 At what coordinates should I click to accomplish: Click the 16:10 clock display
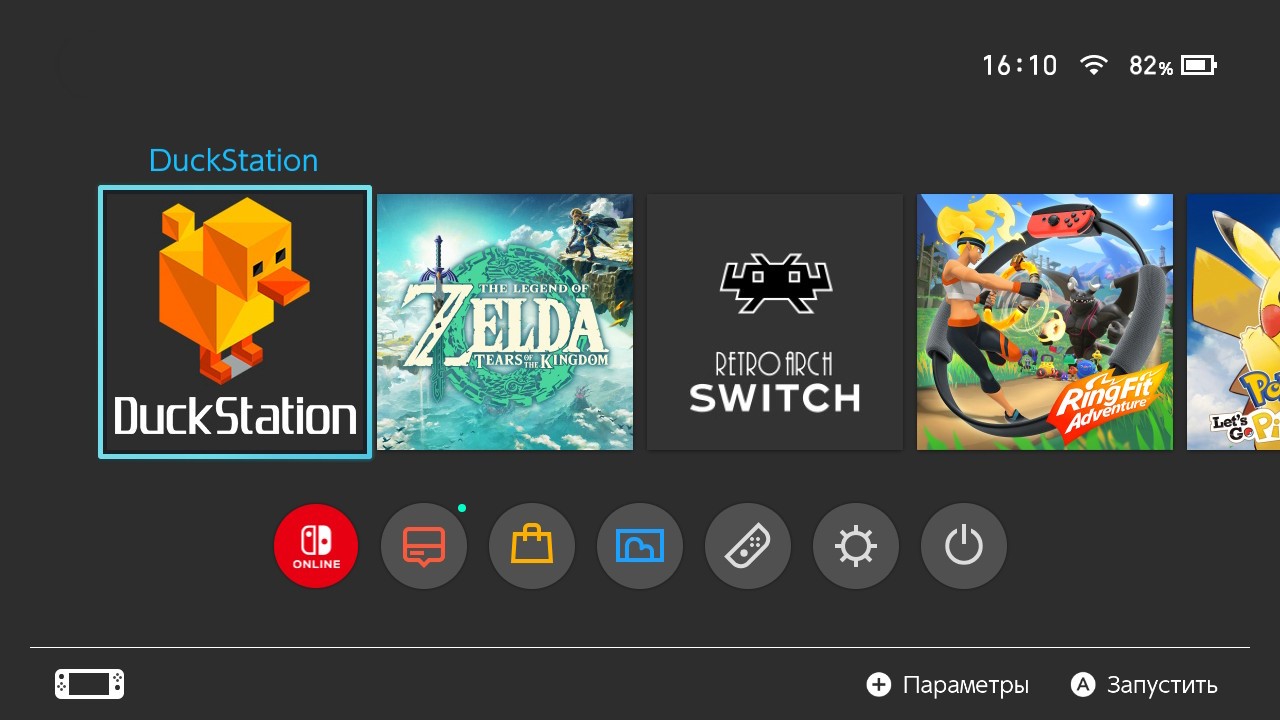click(1019, 66)
